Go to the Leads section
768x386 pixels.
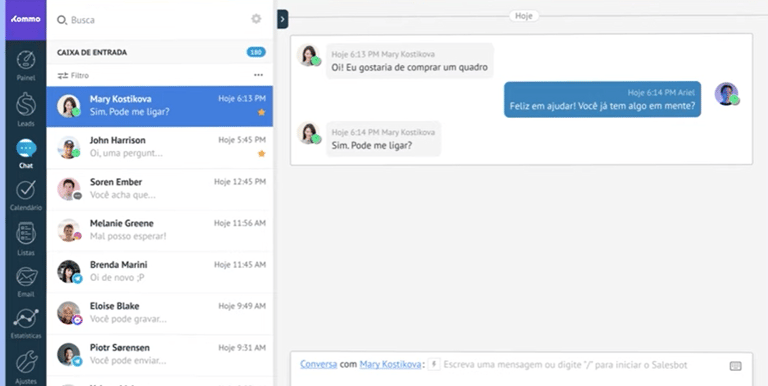(x=26, y=110)
